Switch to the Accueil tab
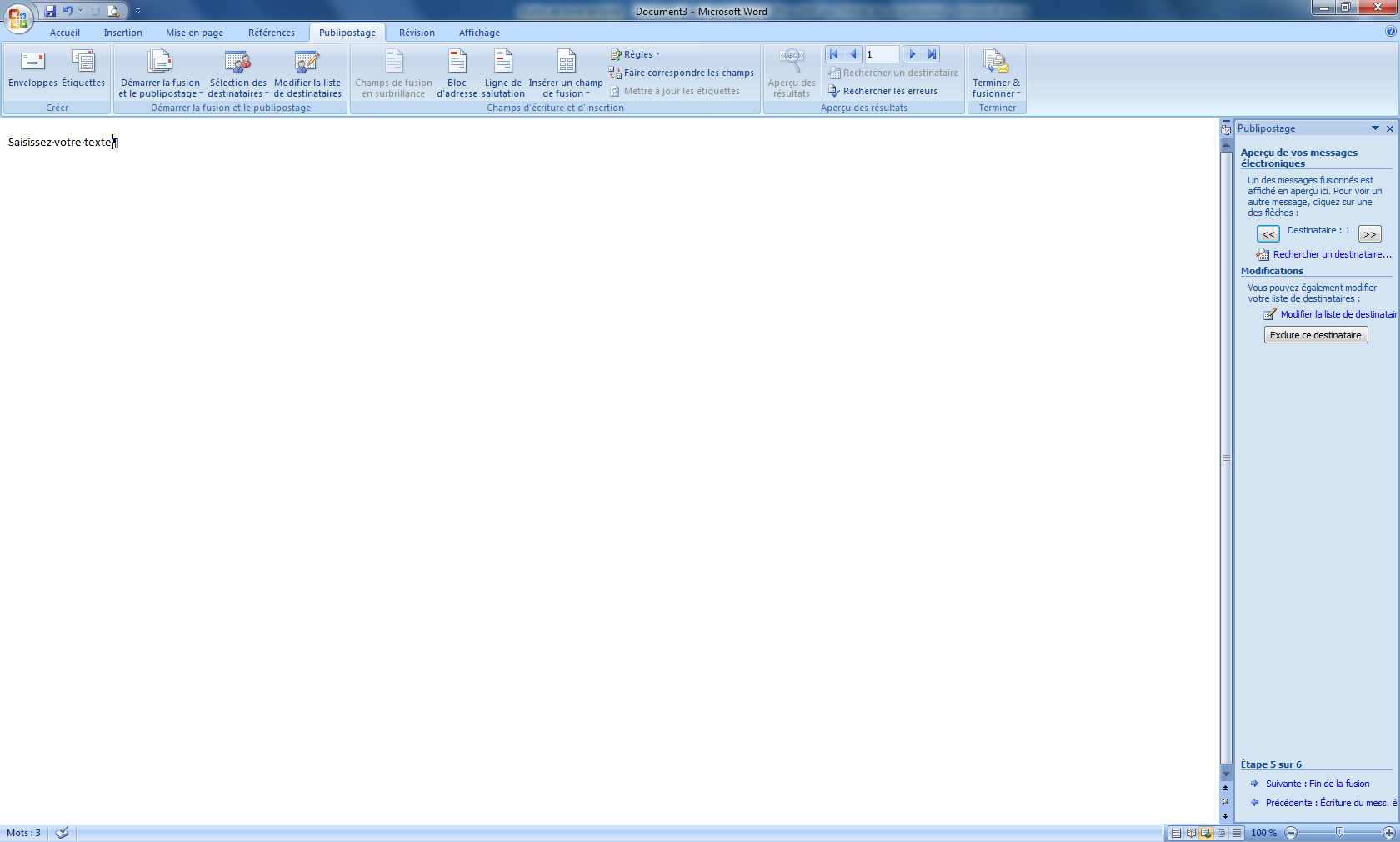This screenshot has width=1400, height=842. [x=65, y=33]
